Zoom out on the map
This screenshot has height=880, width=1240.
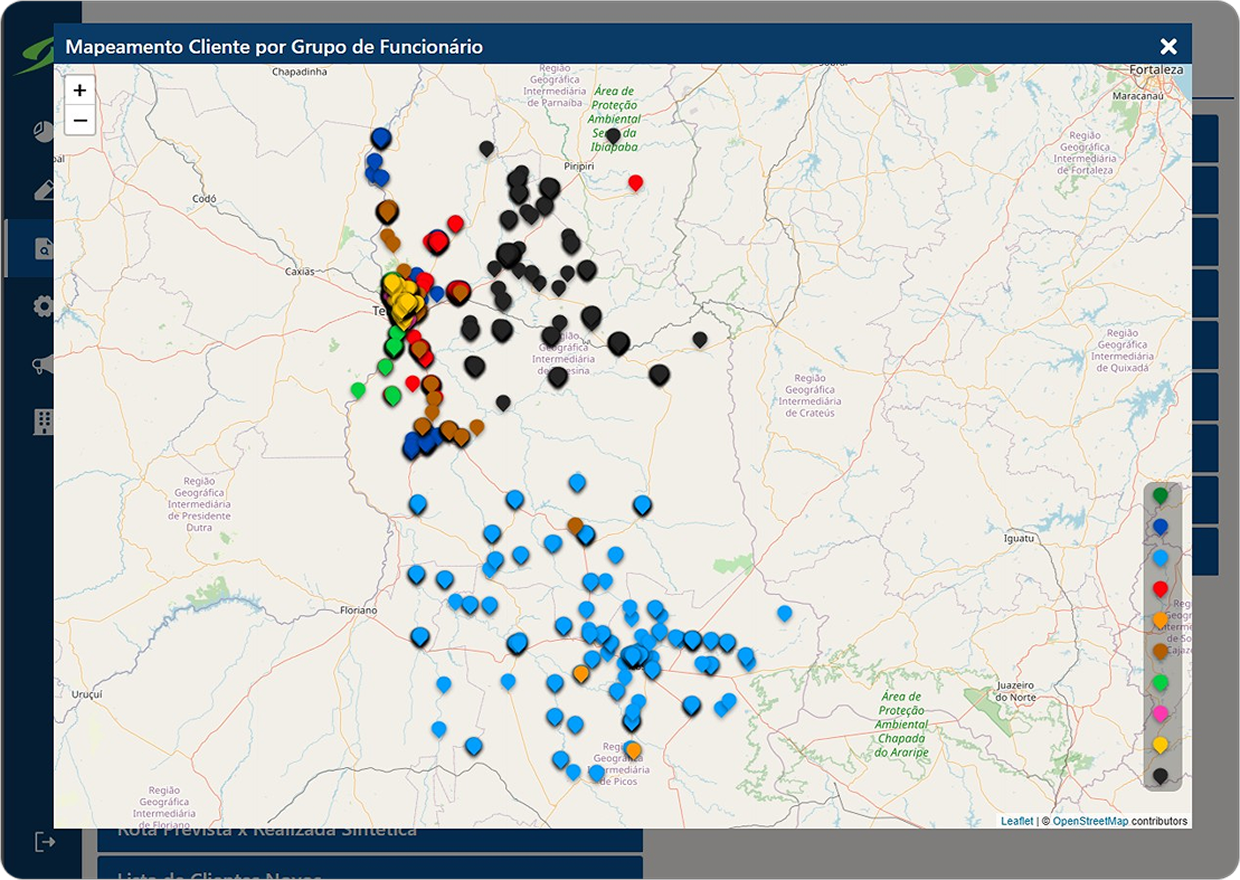(x=80, y=121)
